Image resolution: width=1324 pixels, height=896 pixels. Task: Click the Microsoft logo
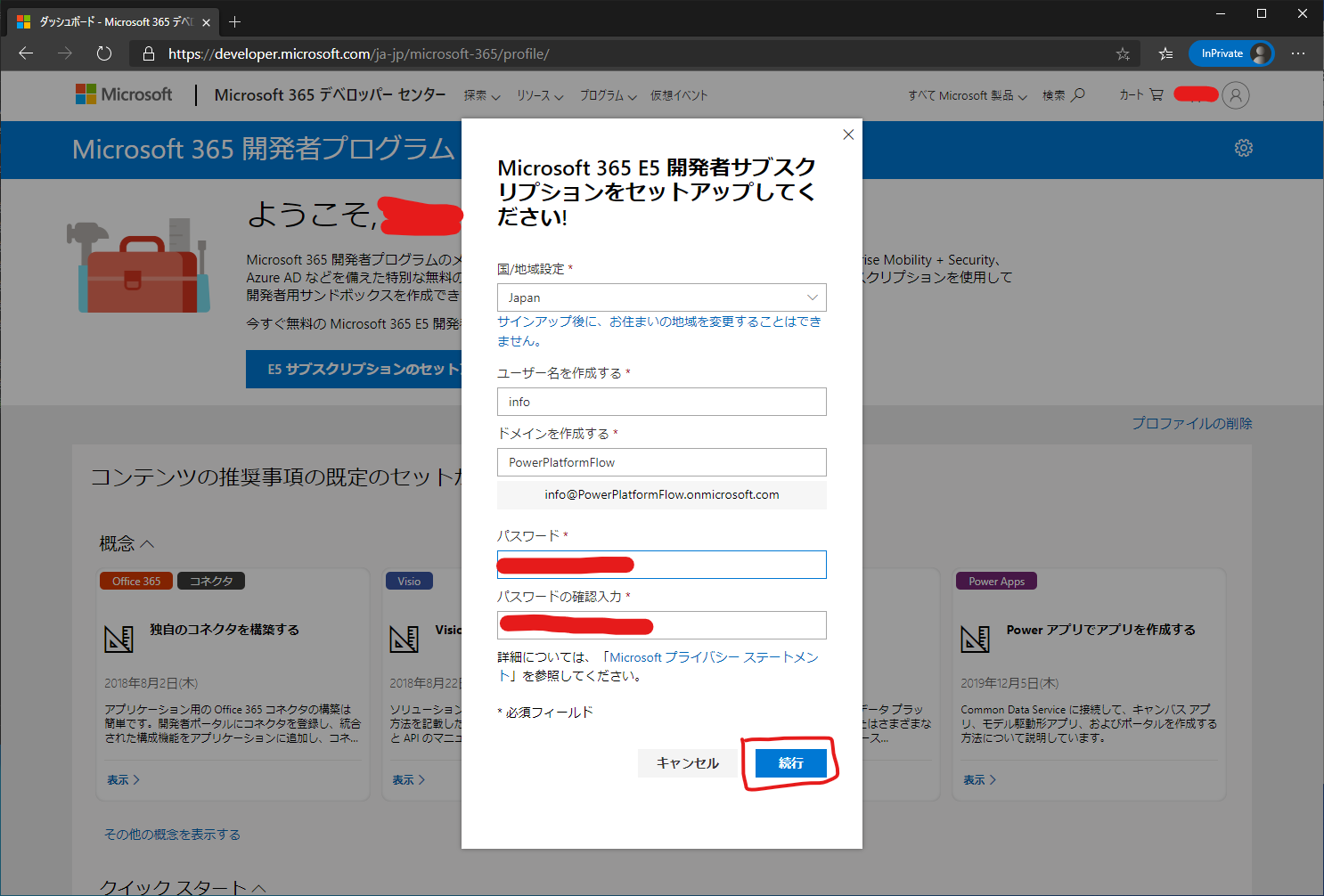[124, 94]
